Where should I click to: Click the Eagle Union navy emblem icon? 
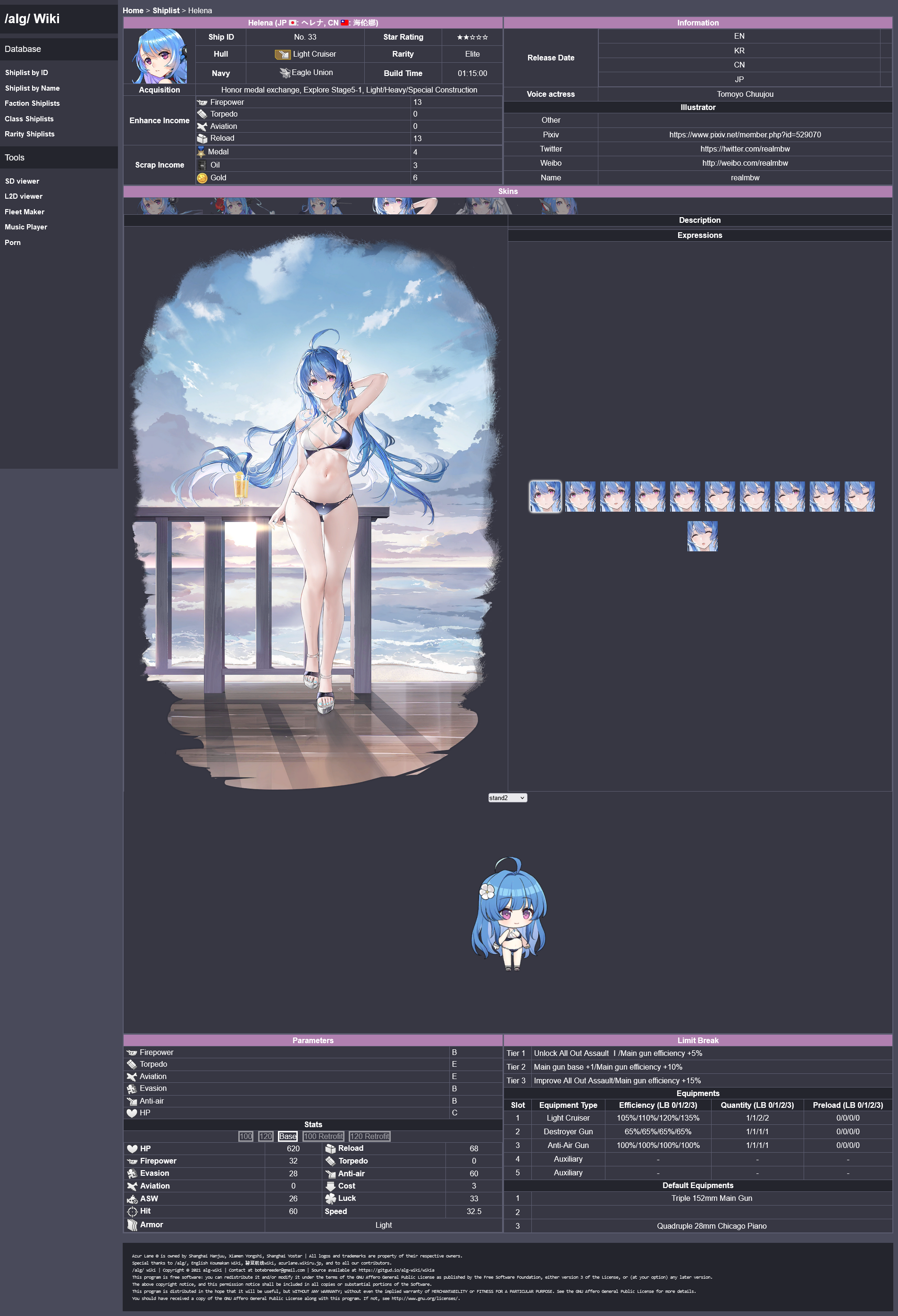(284, 73)
